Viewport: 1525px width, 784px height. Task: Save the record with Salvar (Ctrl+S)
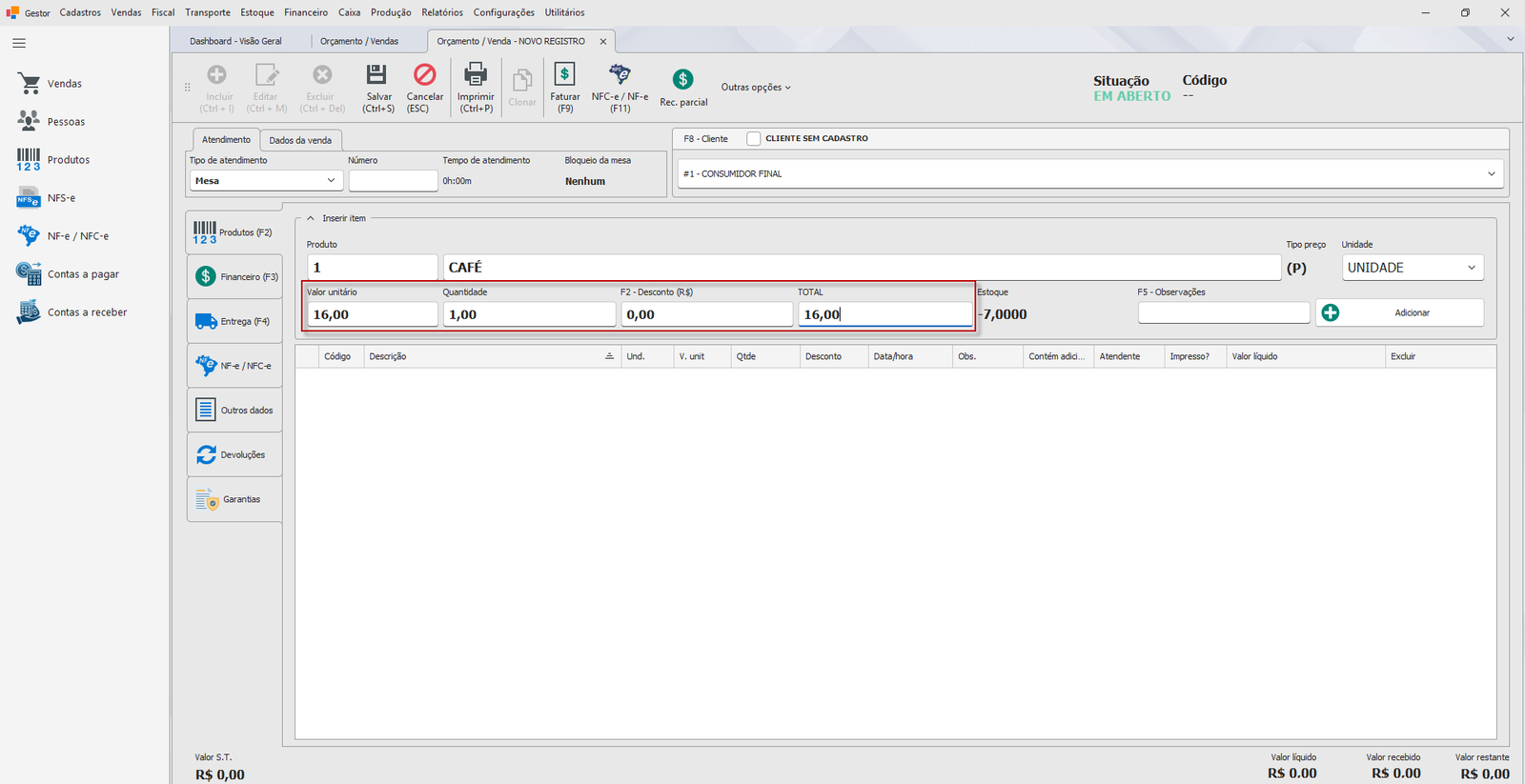378,89
